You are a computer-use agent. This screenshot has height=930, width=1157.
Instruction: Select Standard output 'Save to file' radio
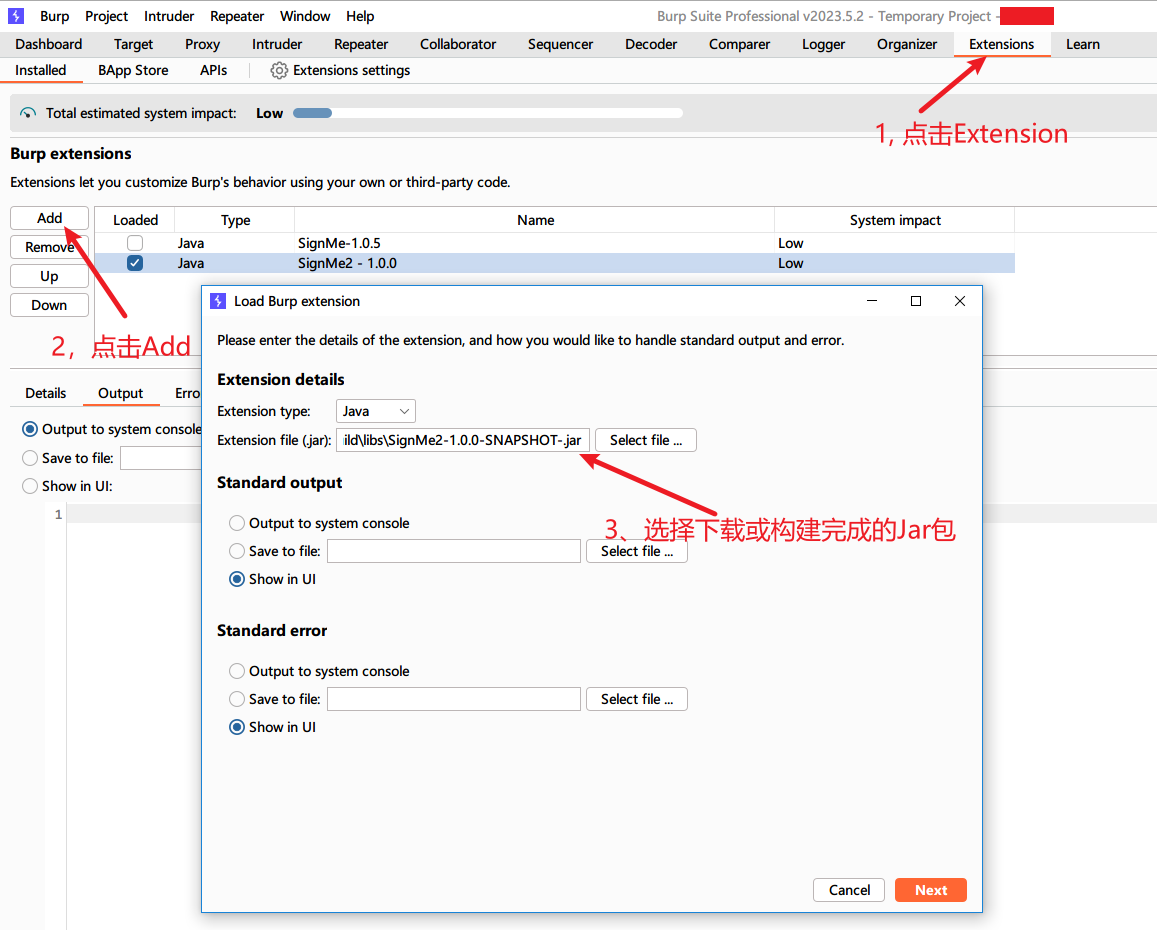(x=237, y=551)
